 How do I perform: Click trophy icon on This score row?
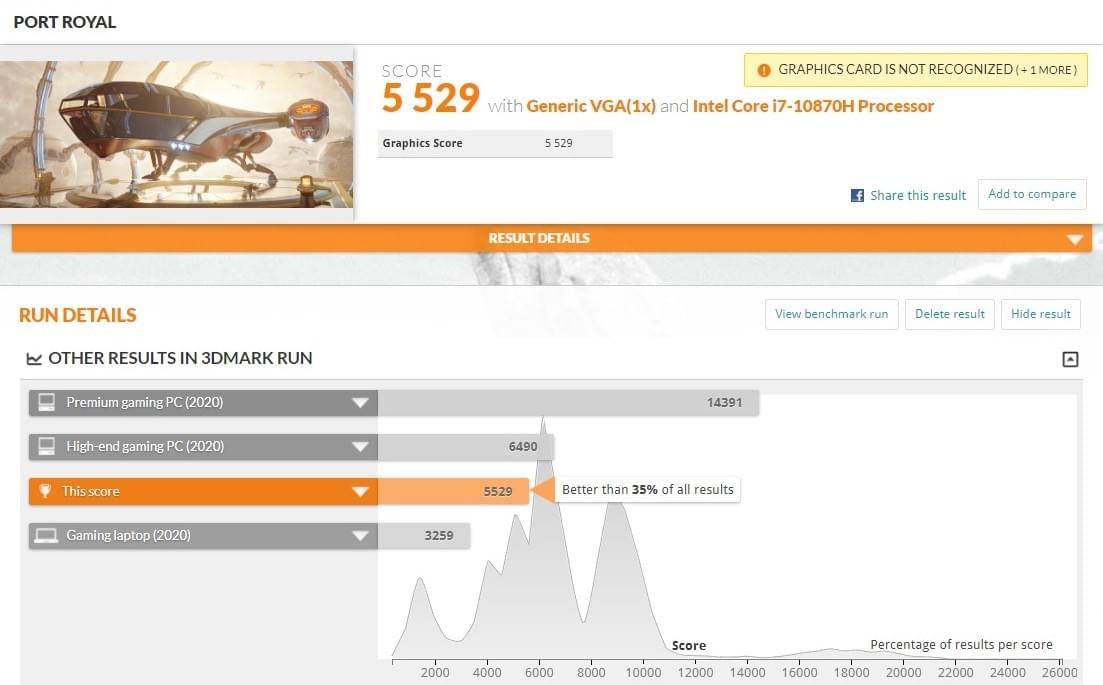coord(45,491)
